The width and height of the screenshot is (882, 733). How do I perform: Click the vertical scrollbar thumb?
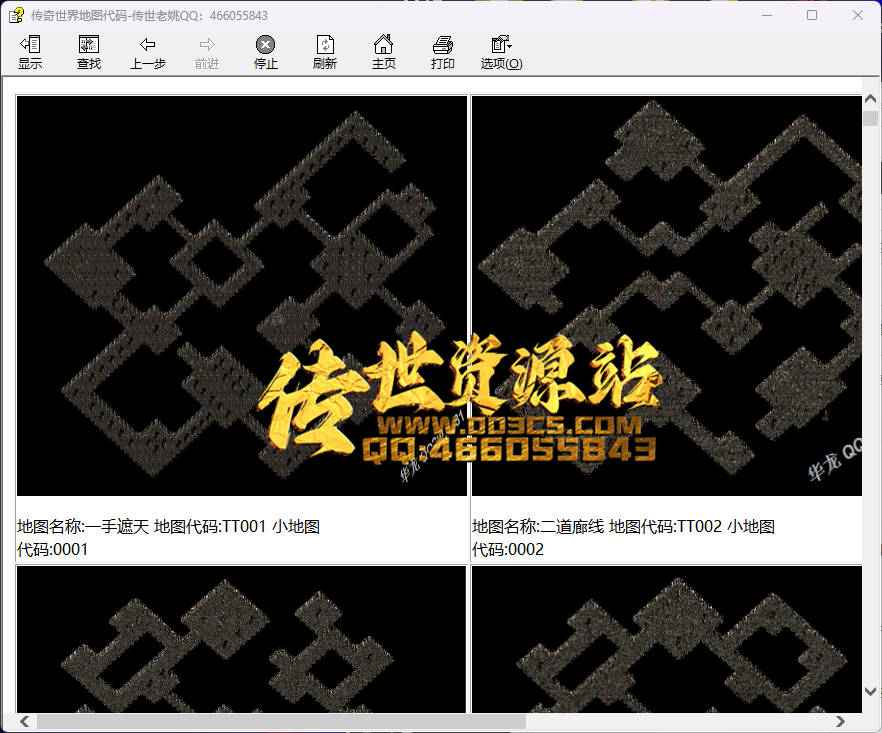coord(870,119)
